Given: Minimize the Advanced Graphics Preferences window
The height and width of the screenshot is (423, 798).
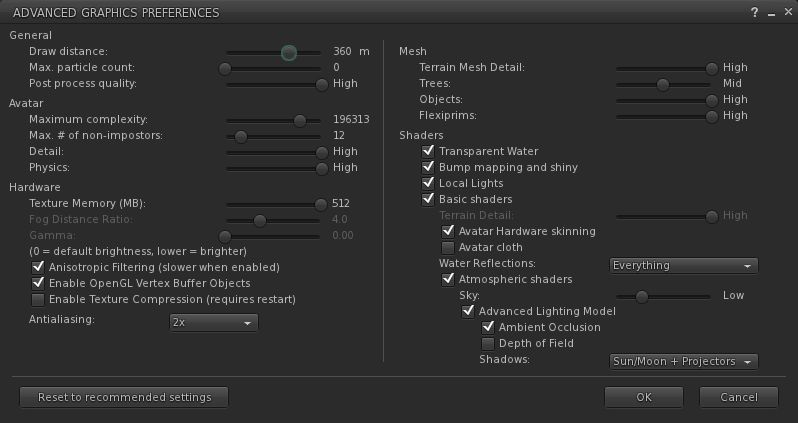Looking at the screenshot, I should coord(770,12).
